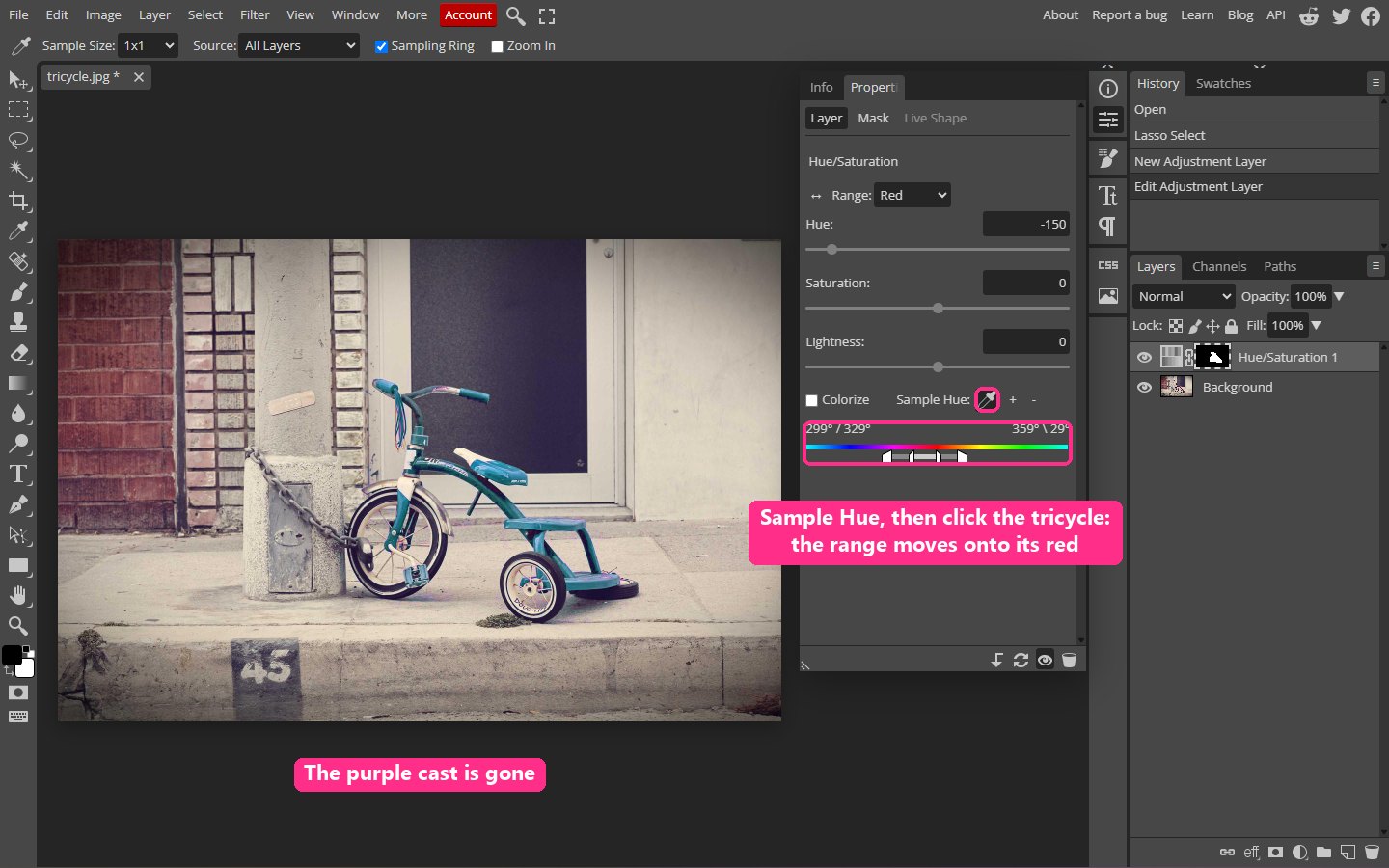1389x868 pixels.
Task: Enable the Zoom In checkbox
Action: [497, 46]
